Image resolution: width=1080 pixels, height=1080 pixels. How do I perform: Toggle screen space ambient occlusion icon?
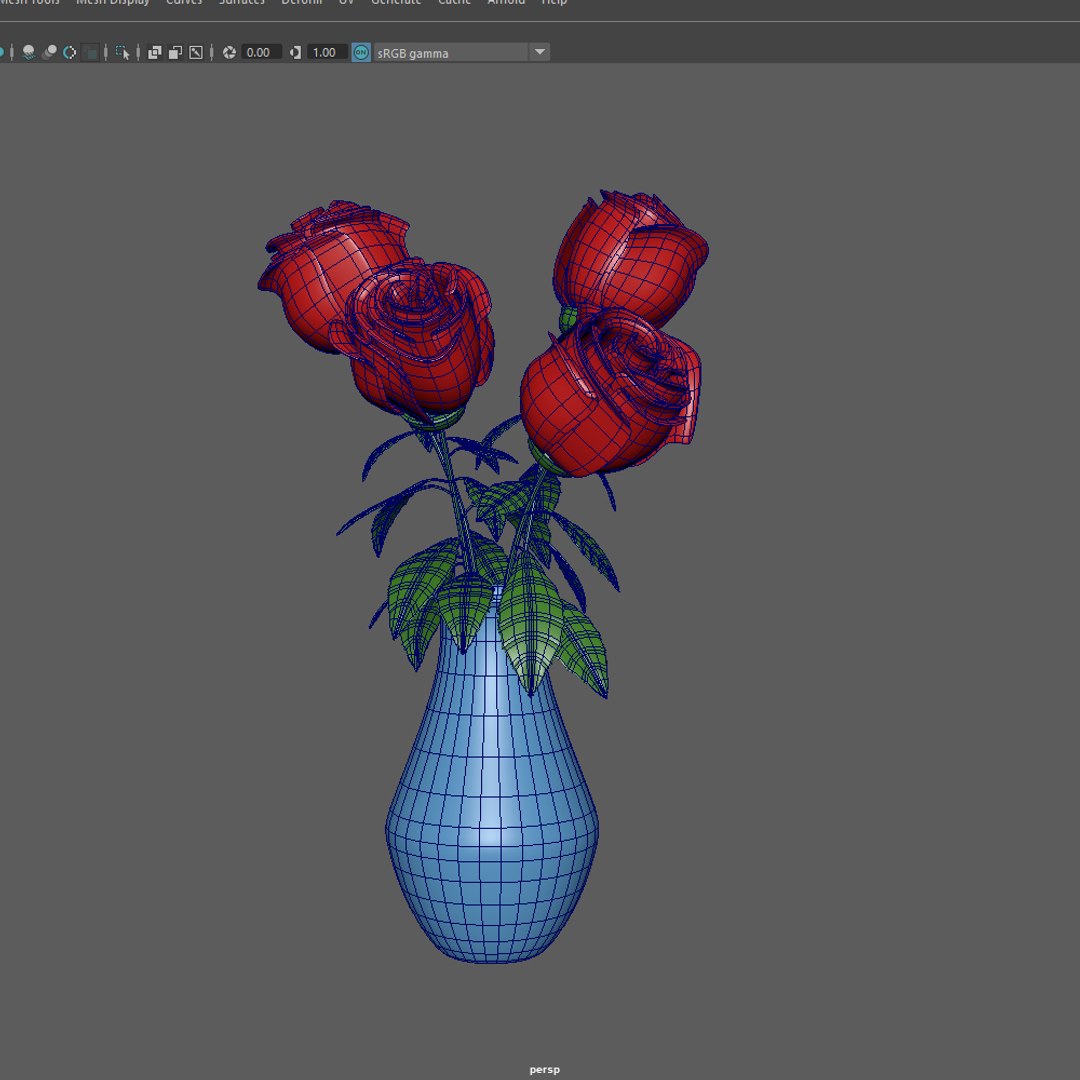coord(49,52)
